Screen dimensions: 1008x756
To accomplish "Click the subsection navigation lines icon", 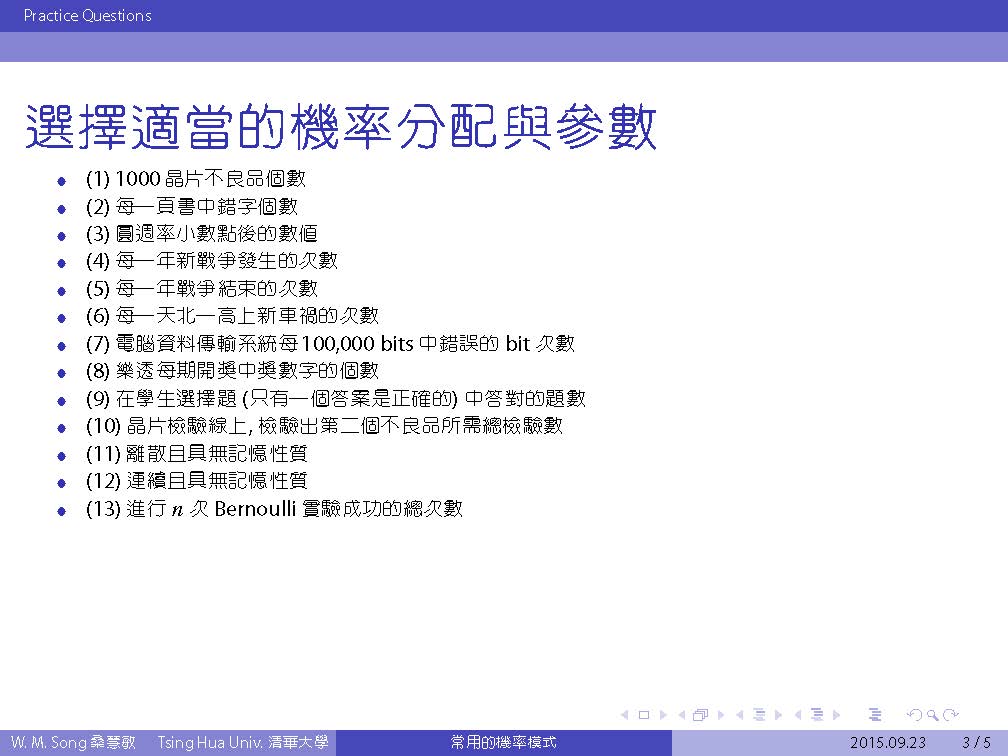I will pyautogui.click(x=759, y=715).
